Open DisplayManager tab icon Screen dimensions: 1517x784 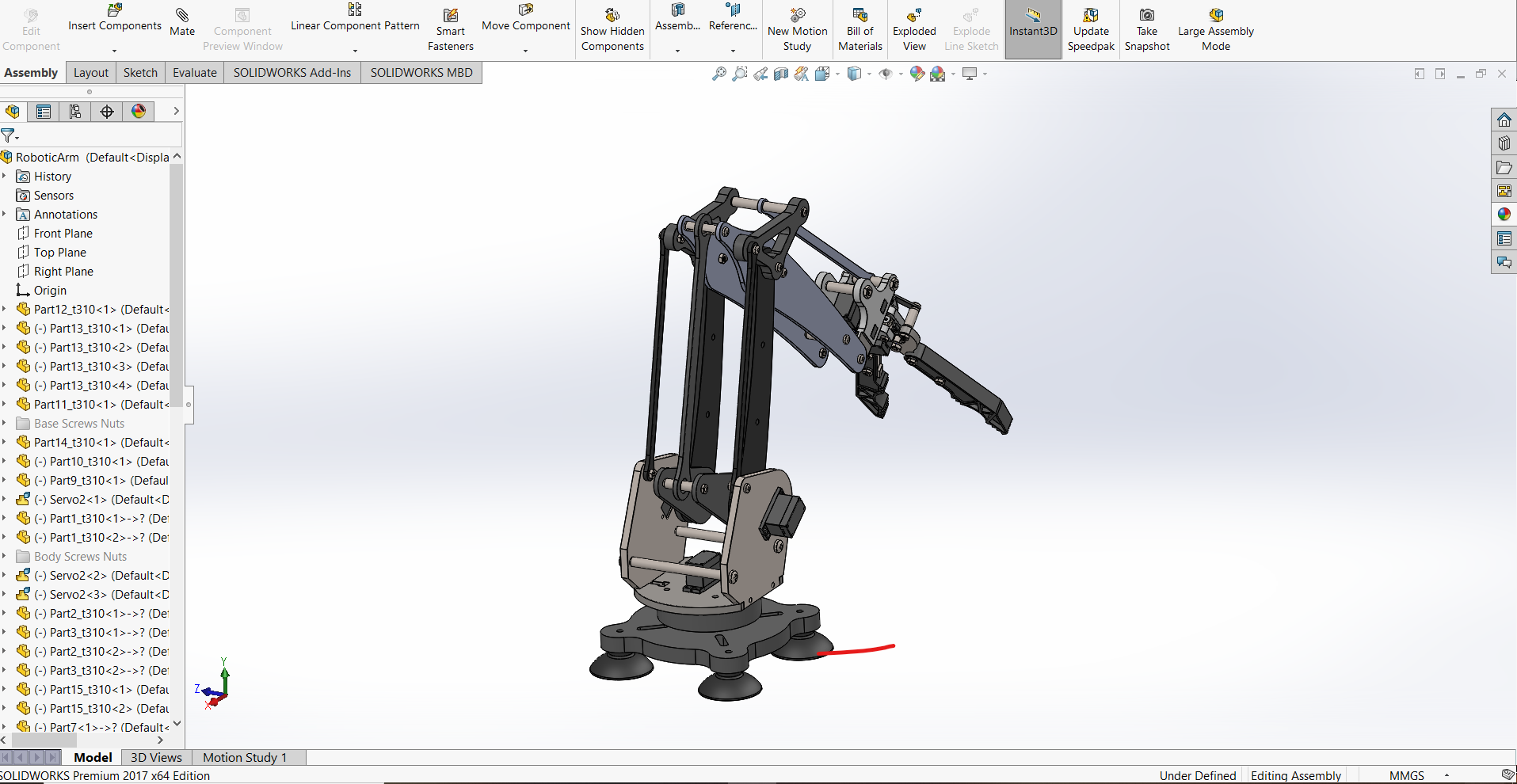(139, 112)
